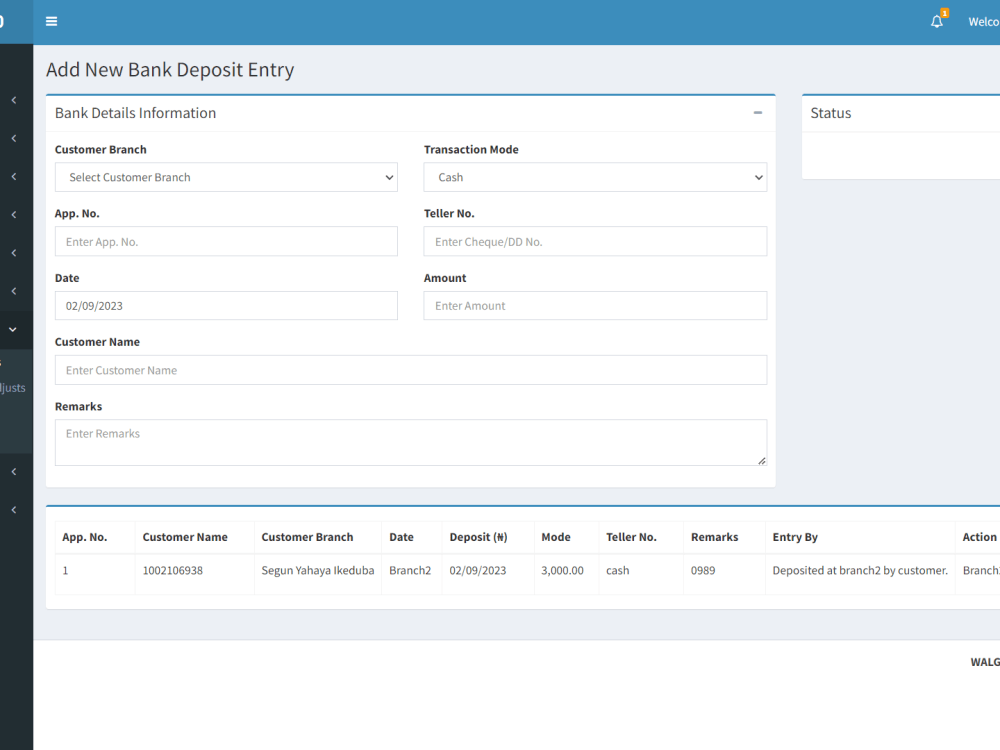The width and height of the screenshot is (1000, 750).
Task: Click the Customer Name column header
Action: [x=185, y=537]
